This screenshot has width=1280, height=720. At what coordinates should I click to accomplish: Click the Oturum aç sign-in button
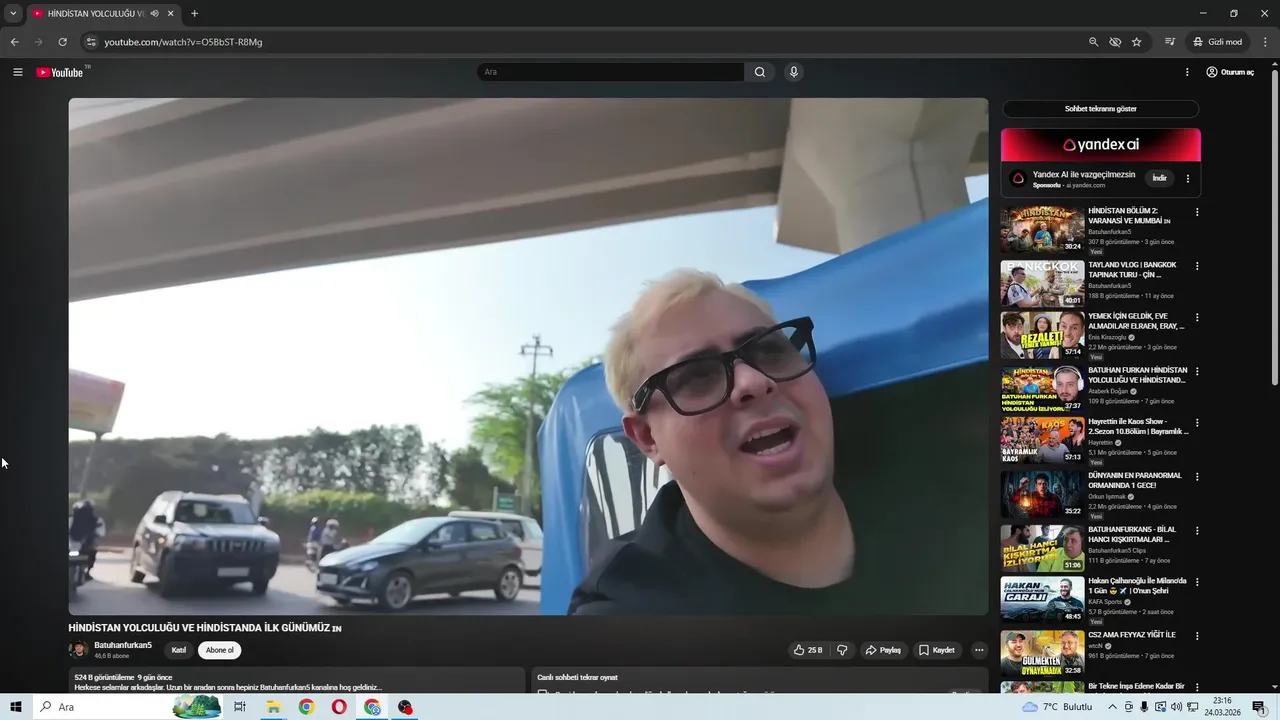1230,72
